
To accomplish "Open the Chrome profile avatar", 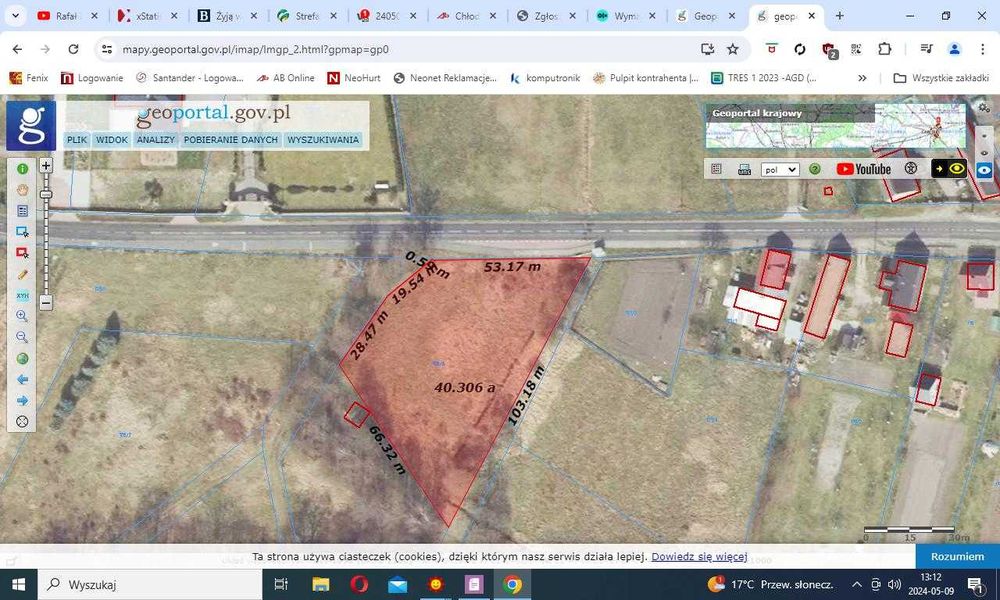I will coord(955,49).
